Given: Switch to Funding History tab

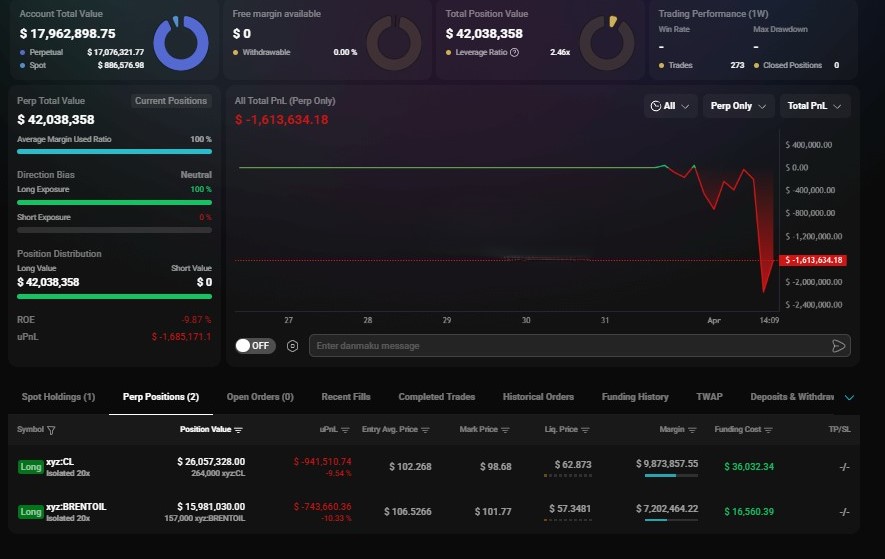Looking at the screenshot, I should tap(635, 397).
